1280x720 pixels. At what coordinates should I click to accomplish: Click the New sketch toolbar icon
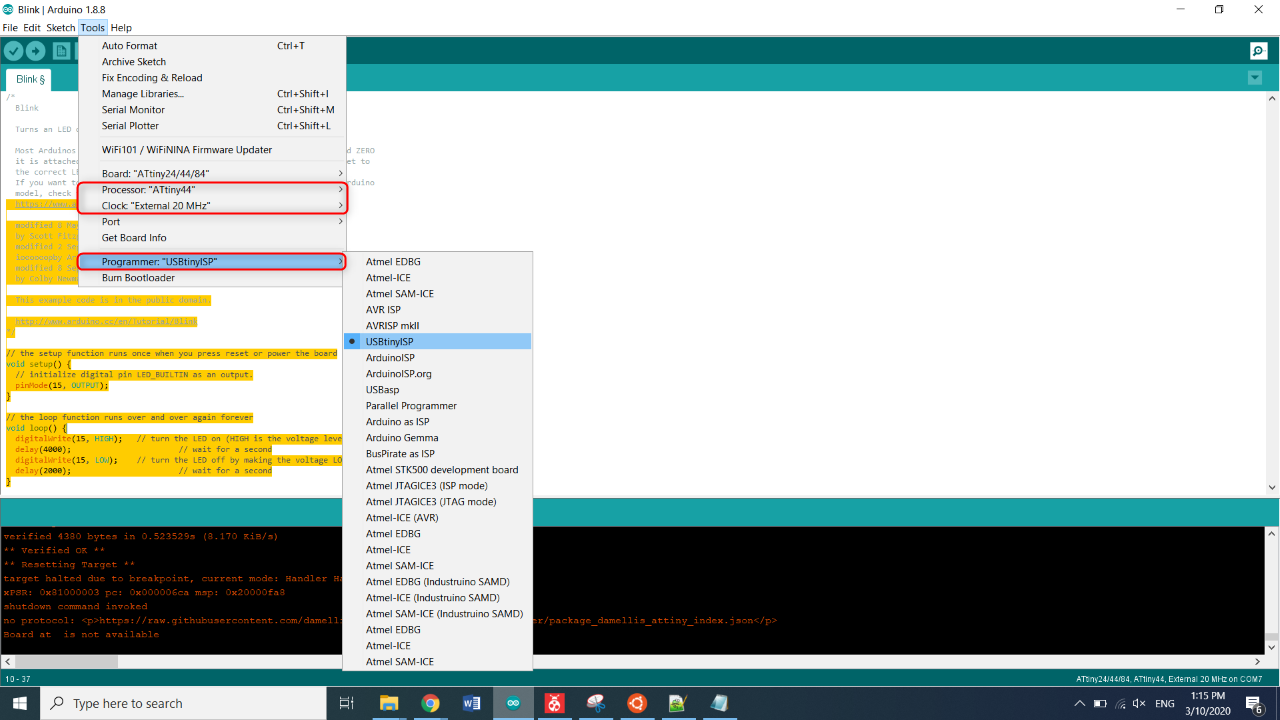[62, 51]
